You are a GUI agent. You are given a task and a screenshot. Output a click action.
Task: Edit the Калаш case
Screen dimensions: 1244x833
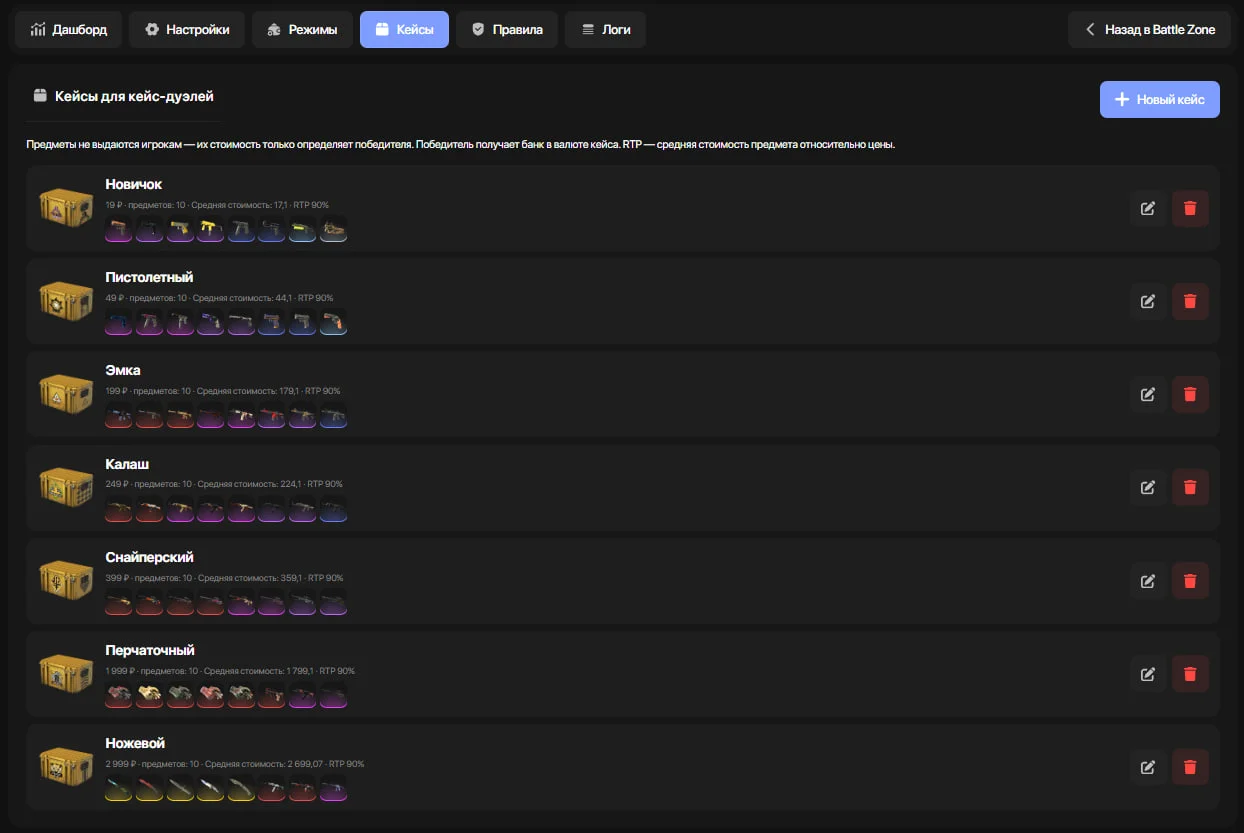[1148, 487]
